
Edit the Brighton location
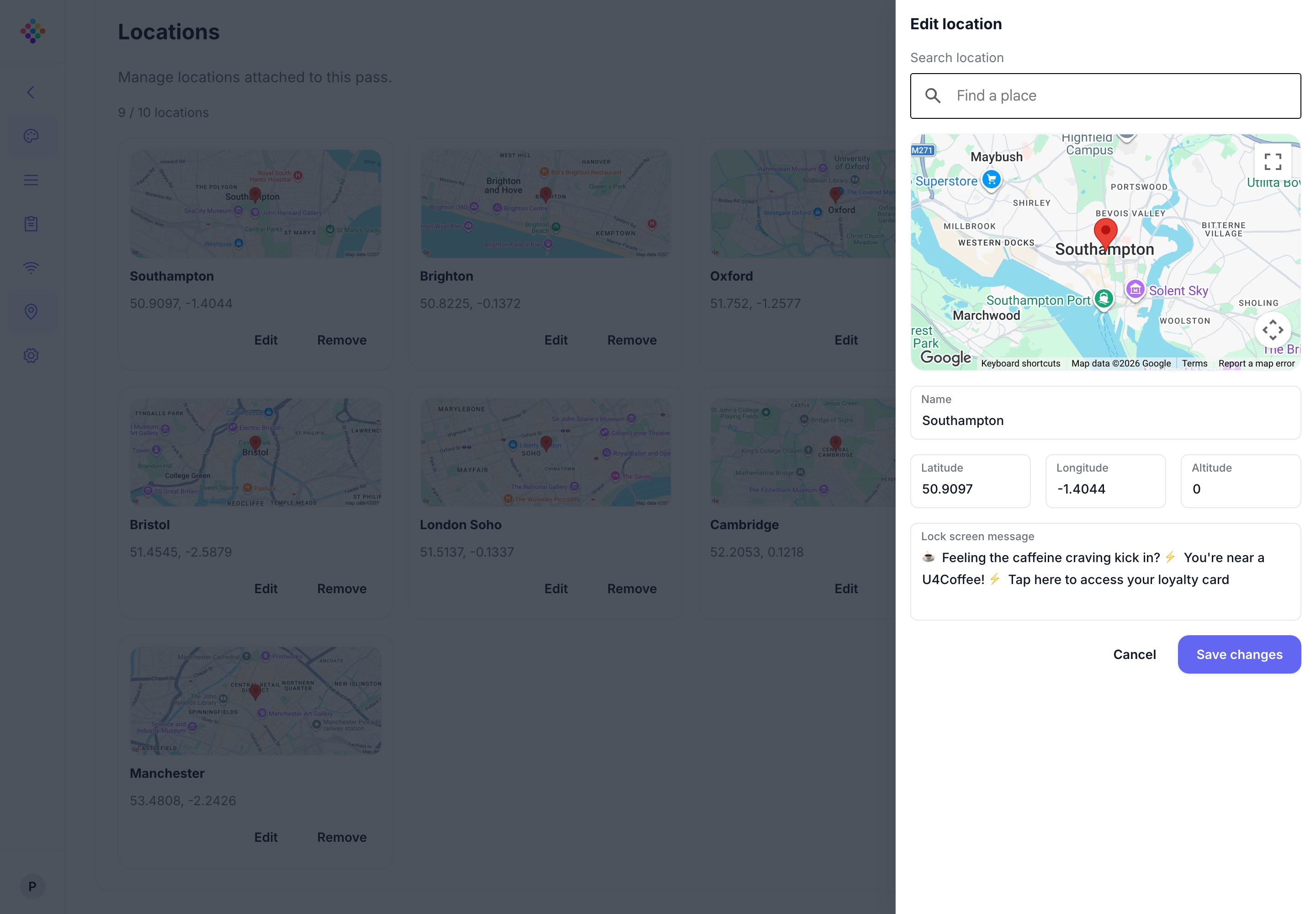[x=556, y=340]
